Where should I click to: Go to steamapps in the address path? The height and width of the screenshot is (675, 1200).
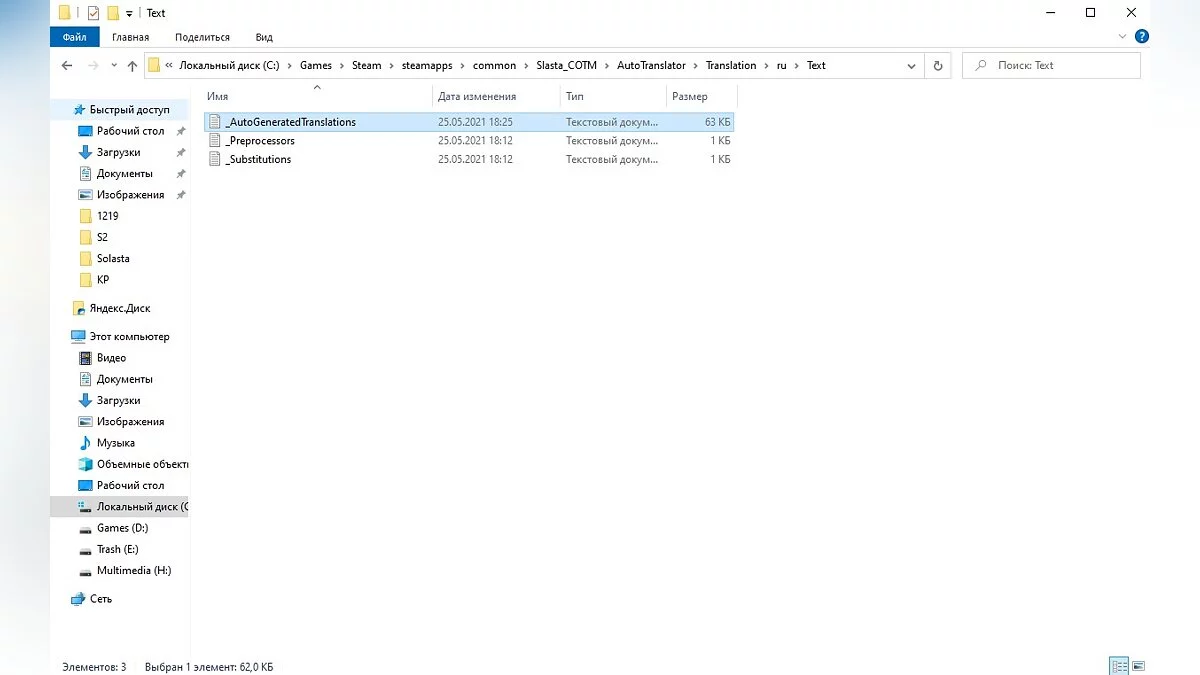(428, 65)
